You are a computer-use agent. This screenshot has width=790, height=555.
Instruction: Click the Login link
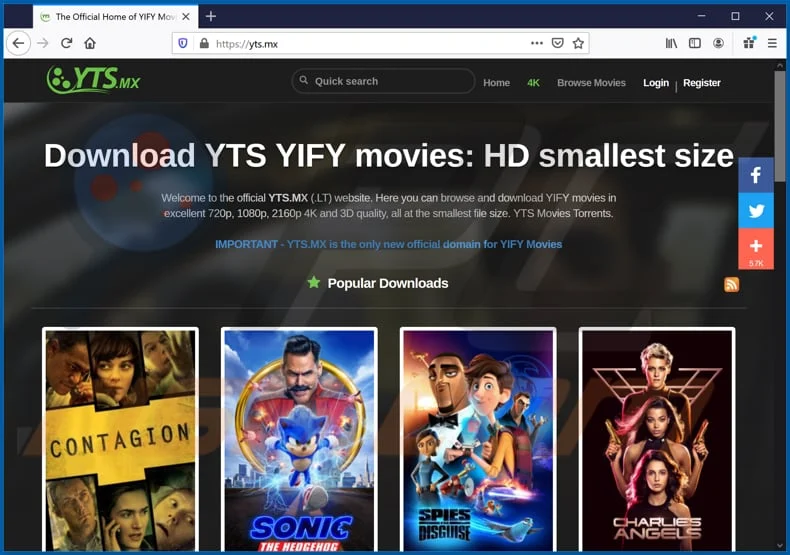[x=656, y=83]
